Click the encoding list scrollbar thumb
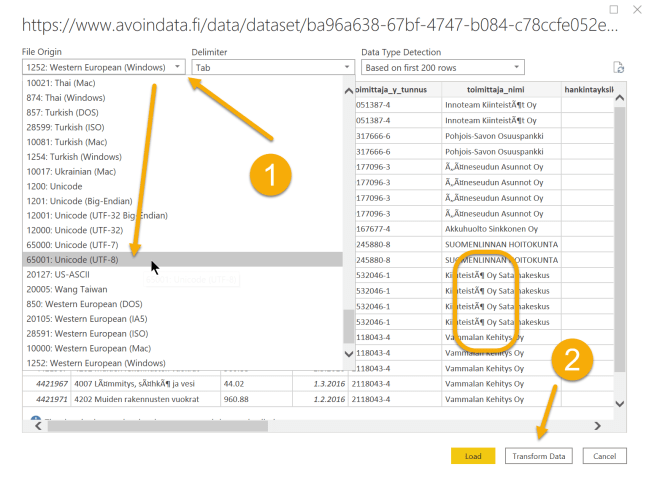Viewport: 649px width, 486px height. 348,325
